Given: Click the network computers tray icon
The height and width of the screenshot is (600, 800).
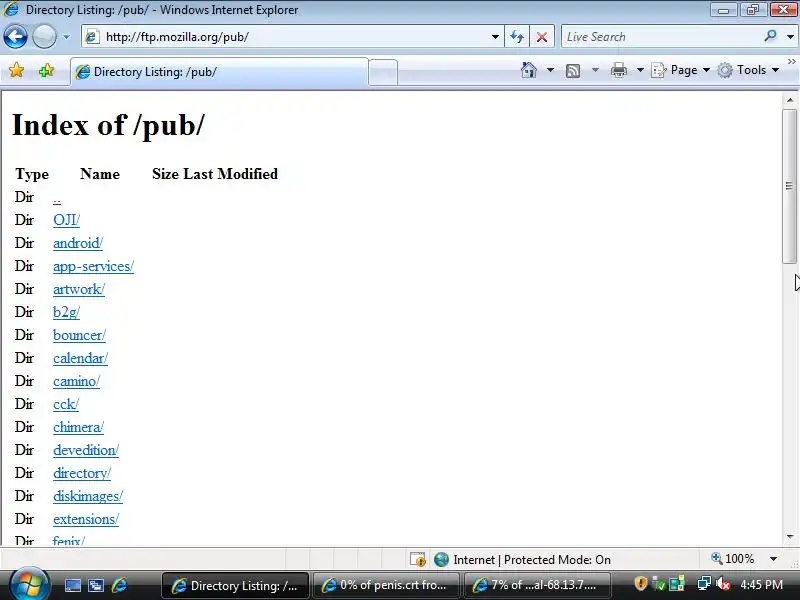Looking at the screenshot, I should tap(704, 583).
